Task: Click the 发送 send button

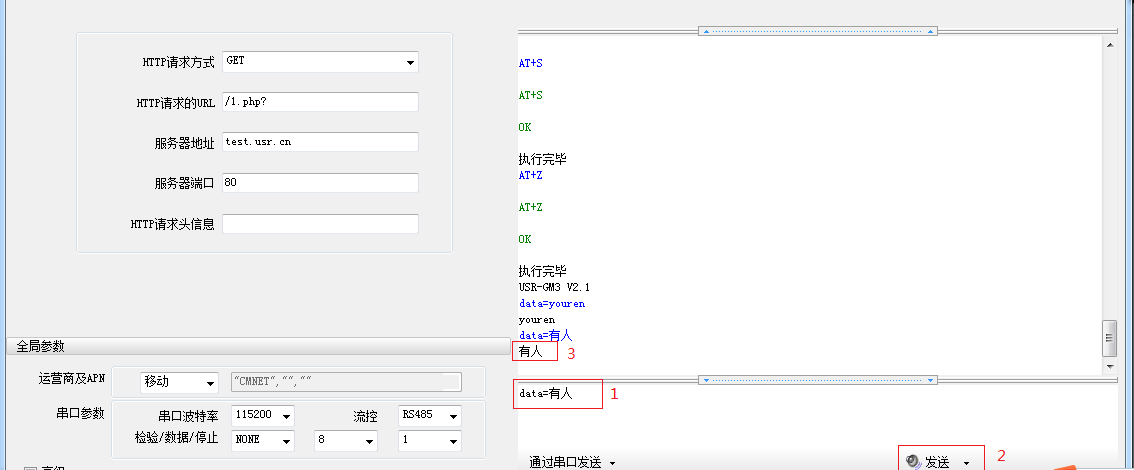Action: point(928,461)
